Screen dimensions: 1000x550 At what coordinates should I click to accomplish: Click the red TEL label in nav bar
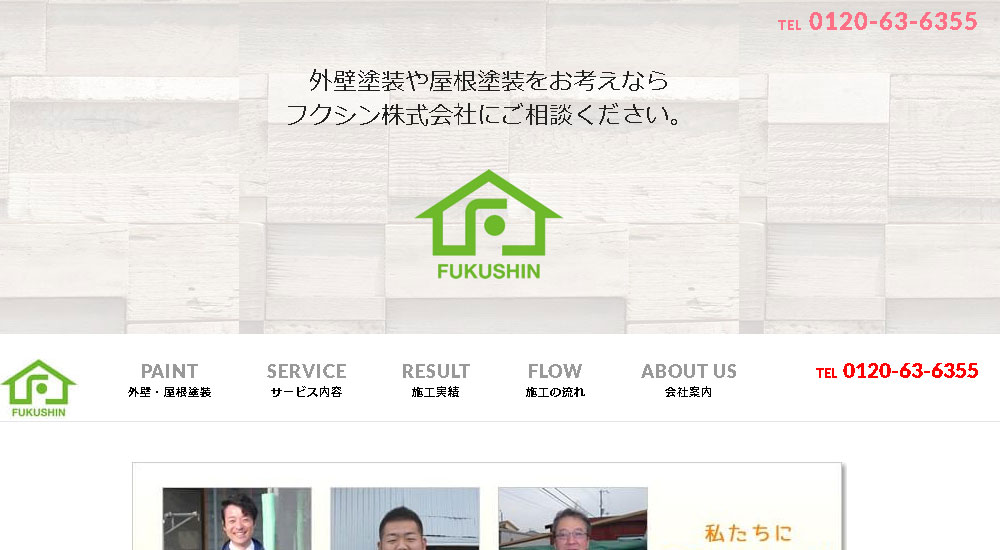click(x=826, y=373)
